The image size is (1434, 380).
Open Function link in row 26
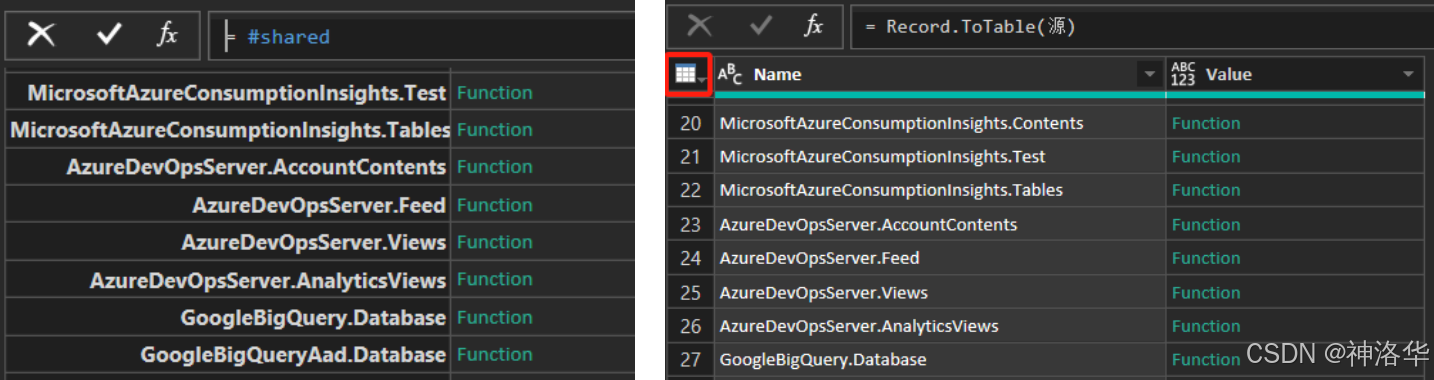tap(1206, 326)
